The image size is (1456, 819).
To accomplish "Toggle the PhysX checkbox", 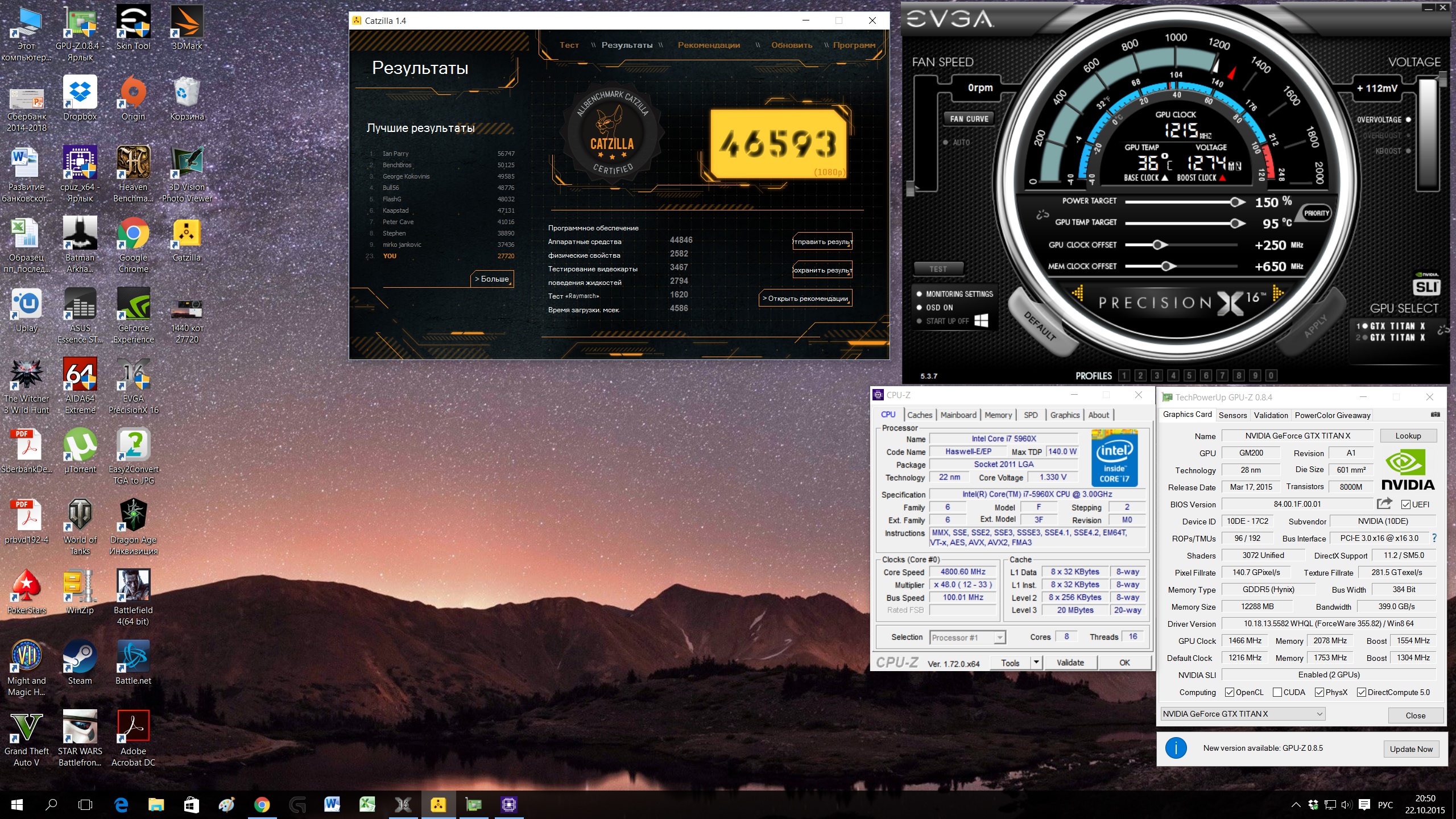I will [1319, 692].
